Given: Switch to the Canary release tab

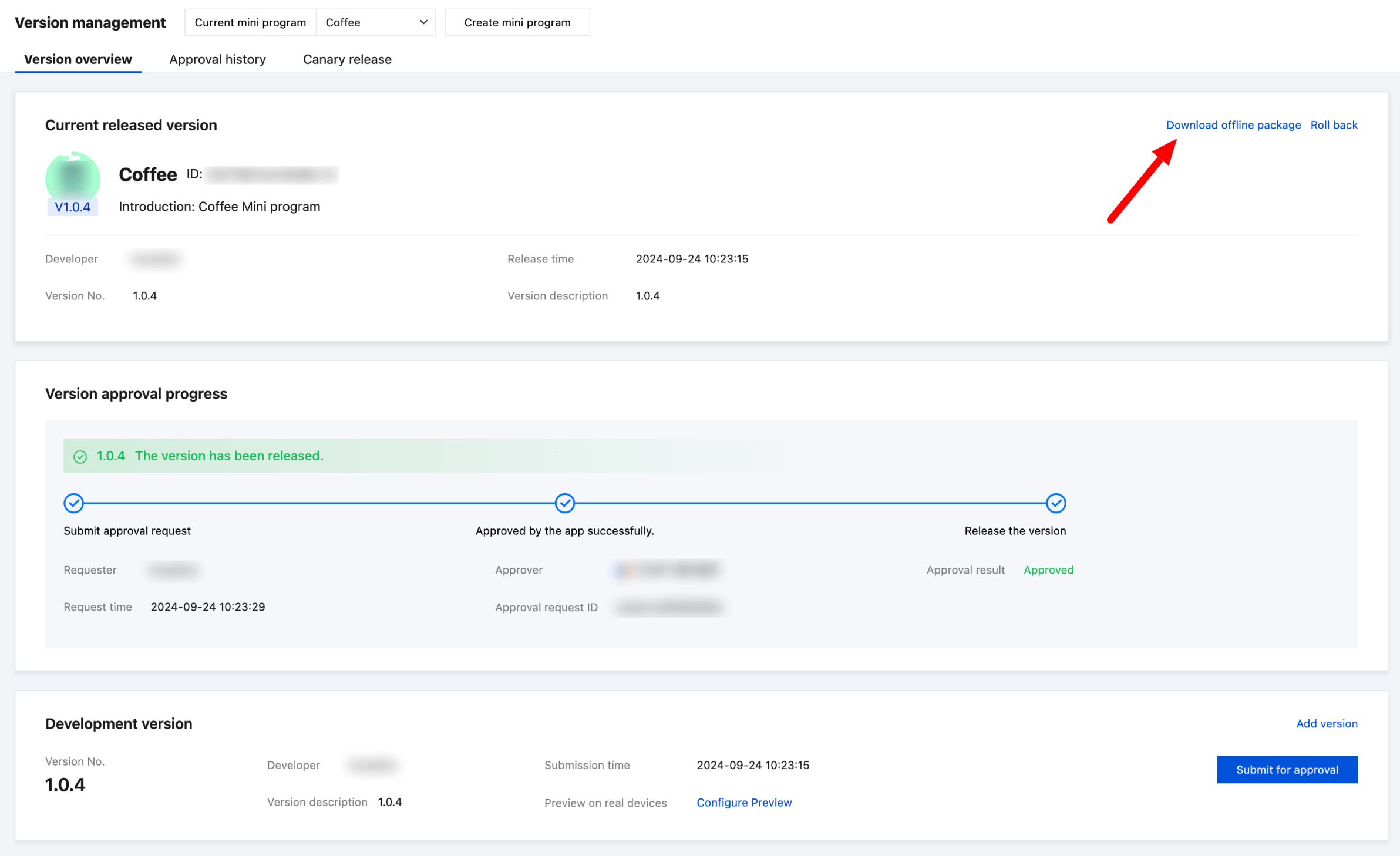Looking at the screenshot, I should pyautogui.click(x=347, y=59).
